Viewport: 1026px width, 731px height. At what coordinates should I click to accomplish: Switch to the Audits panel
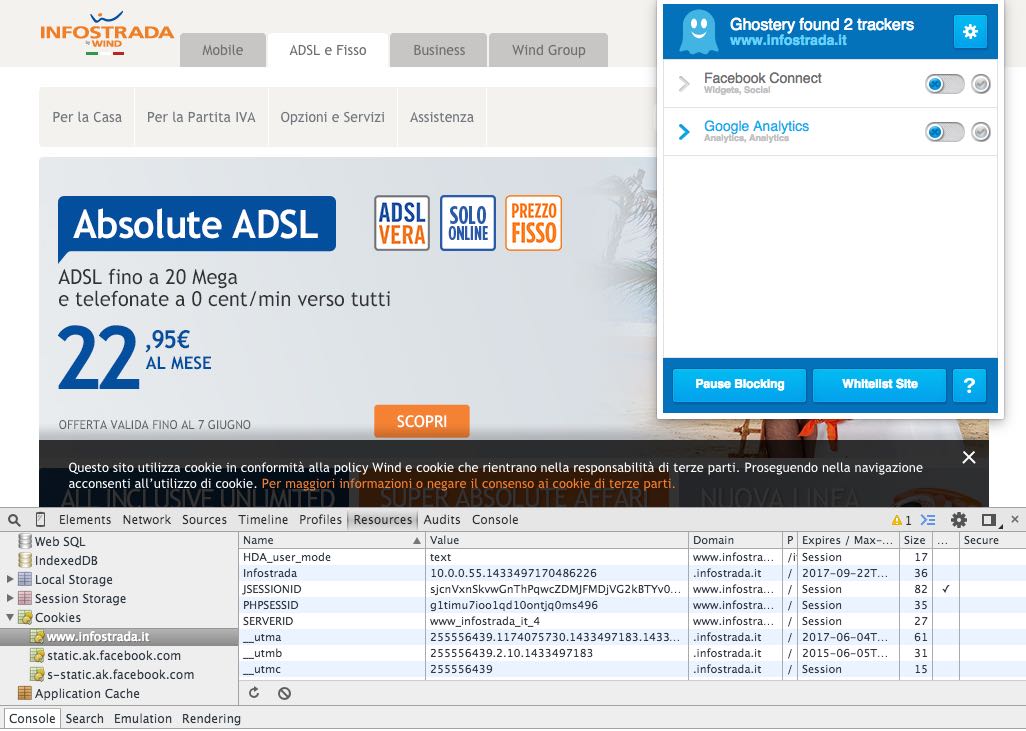(x=442, y=520)
